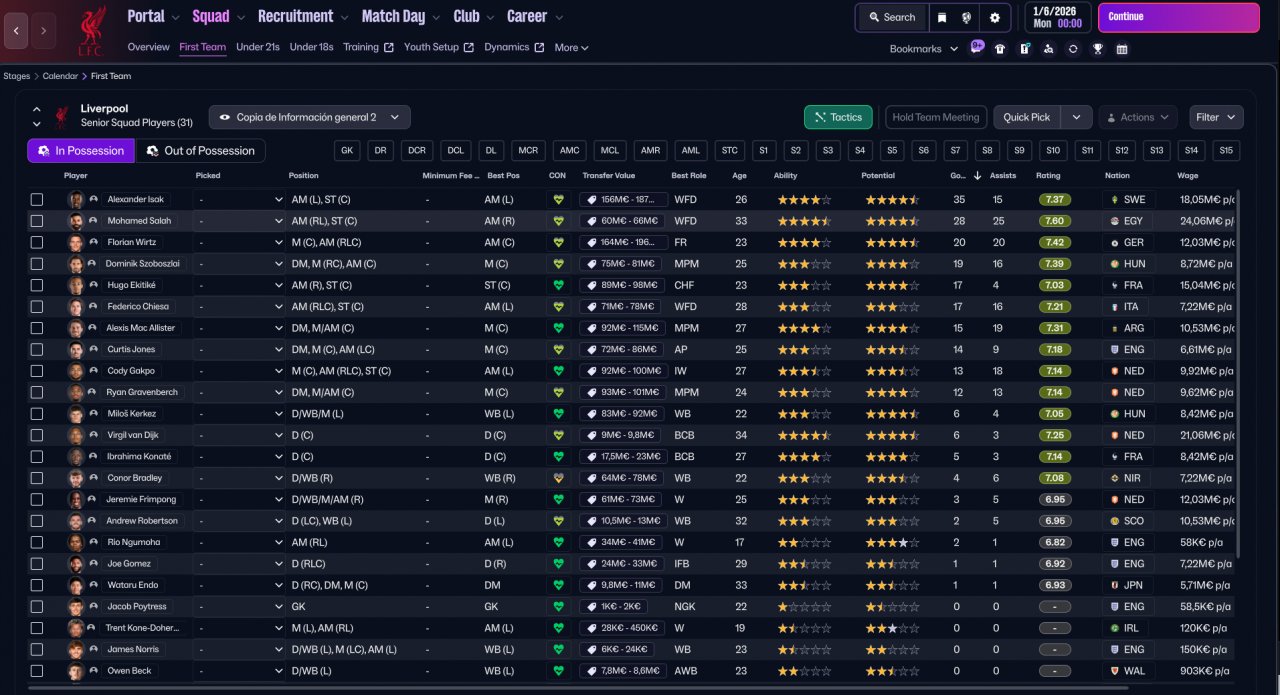Expand the Copia de Información general 2 dropdown
This screenshot has width=1280, height=695.
(x=309, y=117)
